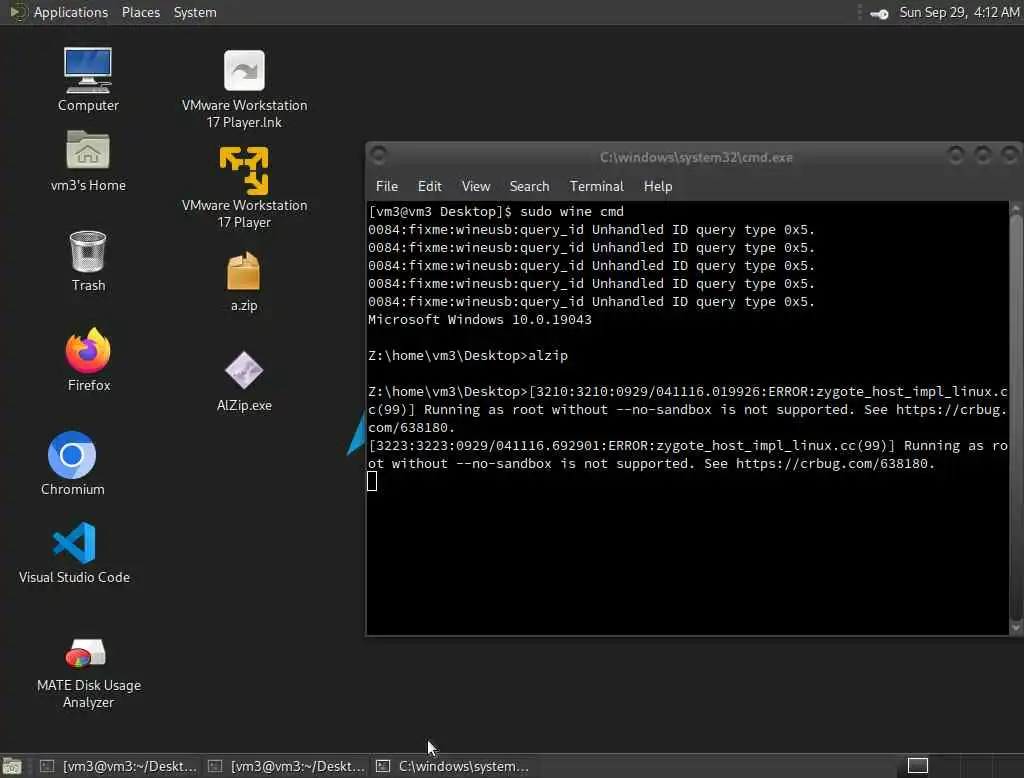
Task: Click the clock showing Sun Sep 29
Action: [x=959, y=12]
